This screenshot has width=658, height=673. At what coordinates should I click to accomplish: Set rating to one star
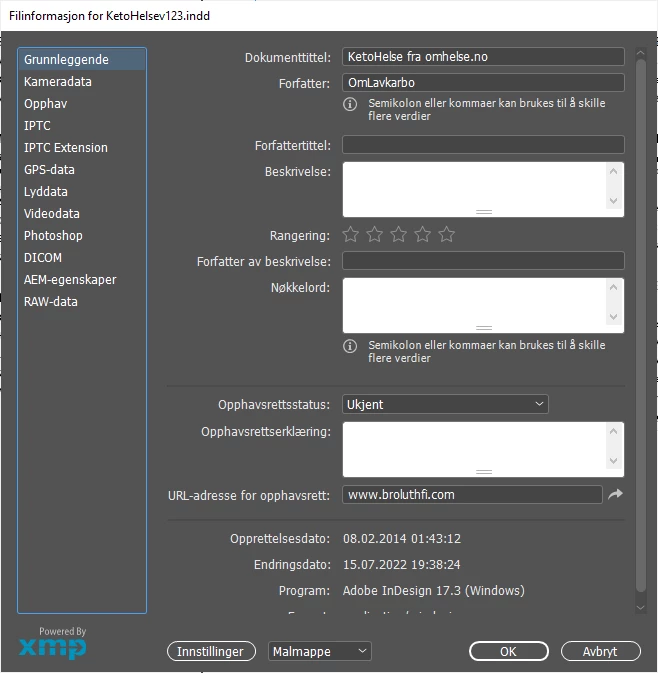tap(350, 234)
